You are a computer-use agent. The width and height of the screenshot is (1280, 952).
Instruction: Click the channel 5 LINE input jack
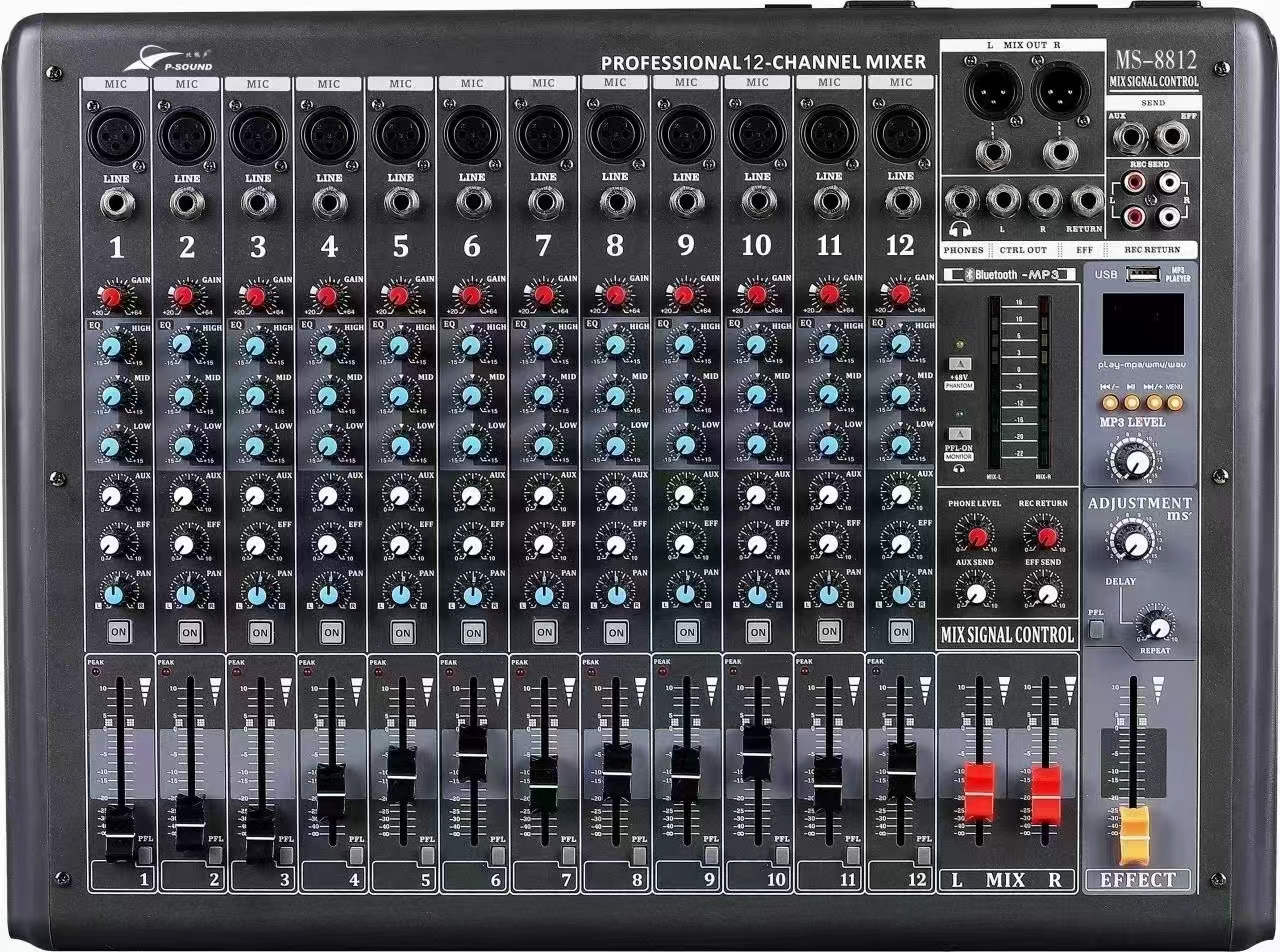click(x=401, y=204)
